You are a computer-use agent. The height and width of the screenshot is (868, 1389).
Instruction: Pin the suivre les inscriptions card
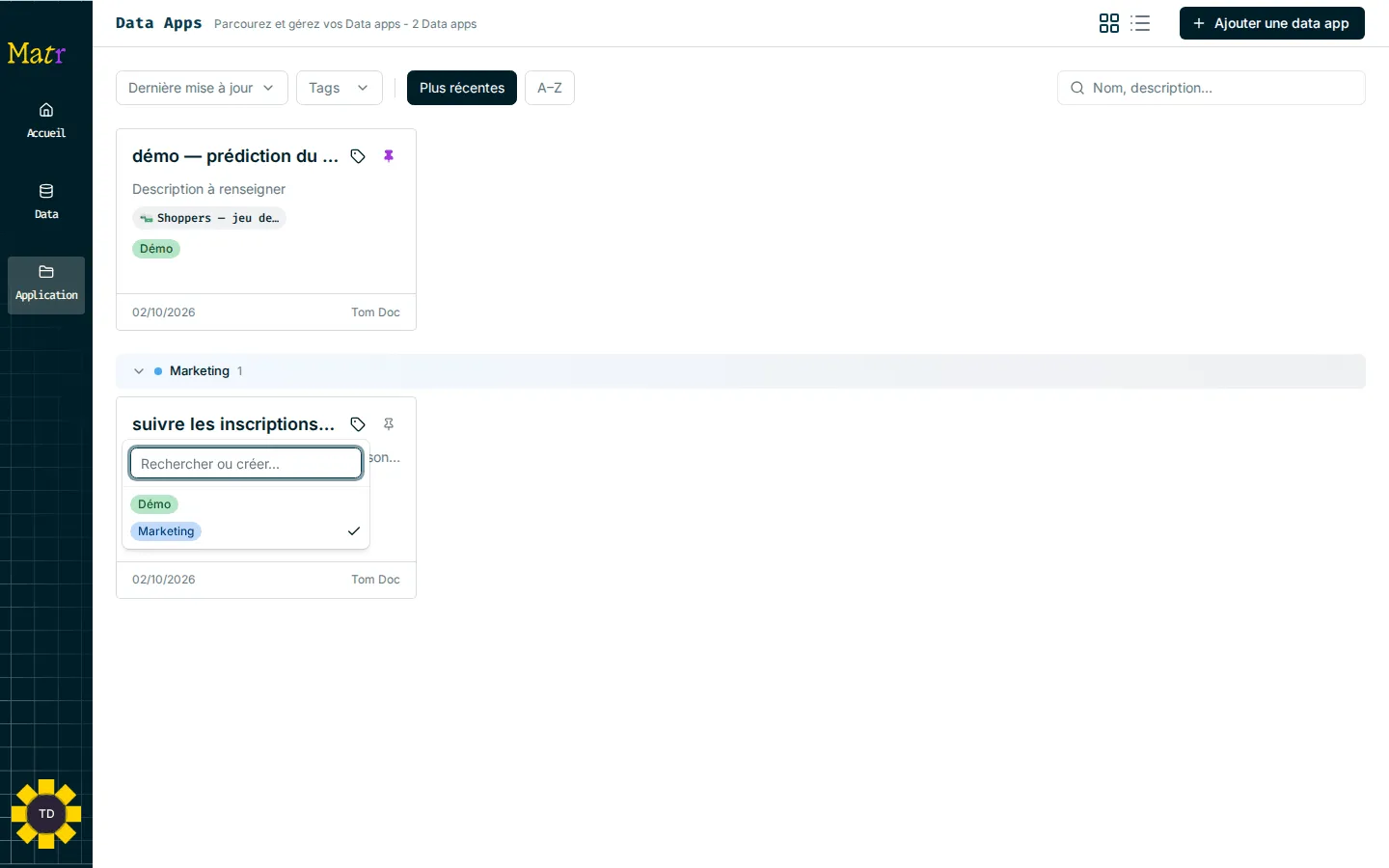click(389, 424)
